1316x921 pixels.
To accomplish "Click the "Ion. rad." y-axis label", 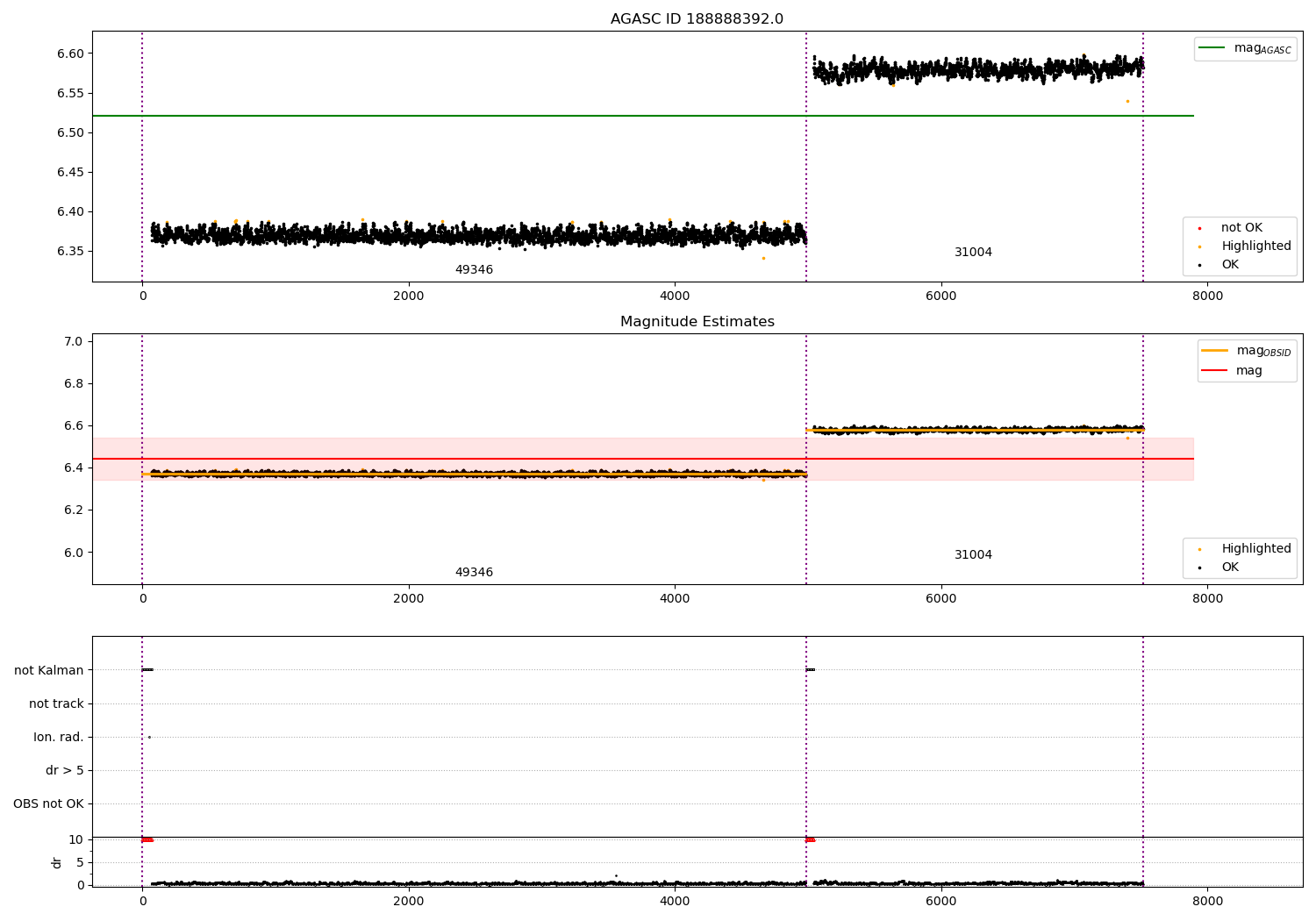I will click(x=59, y=737).
